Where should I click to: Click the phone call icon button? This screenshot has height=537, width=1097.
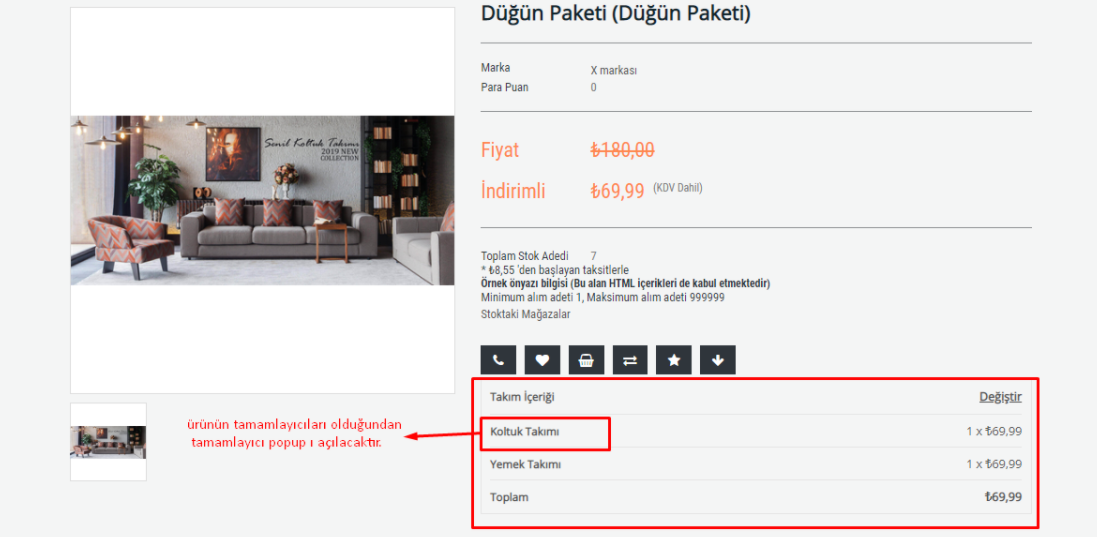(x=498, y=360)
